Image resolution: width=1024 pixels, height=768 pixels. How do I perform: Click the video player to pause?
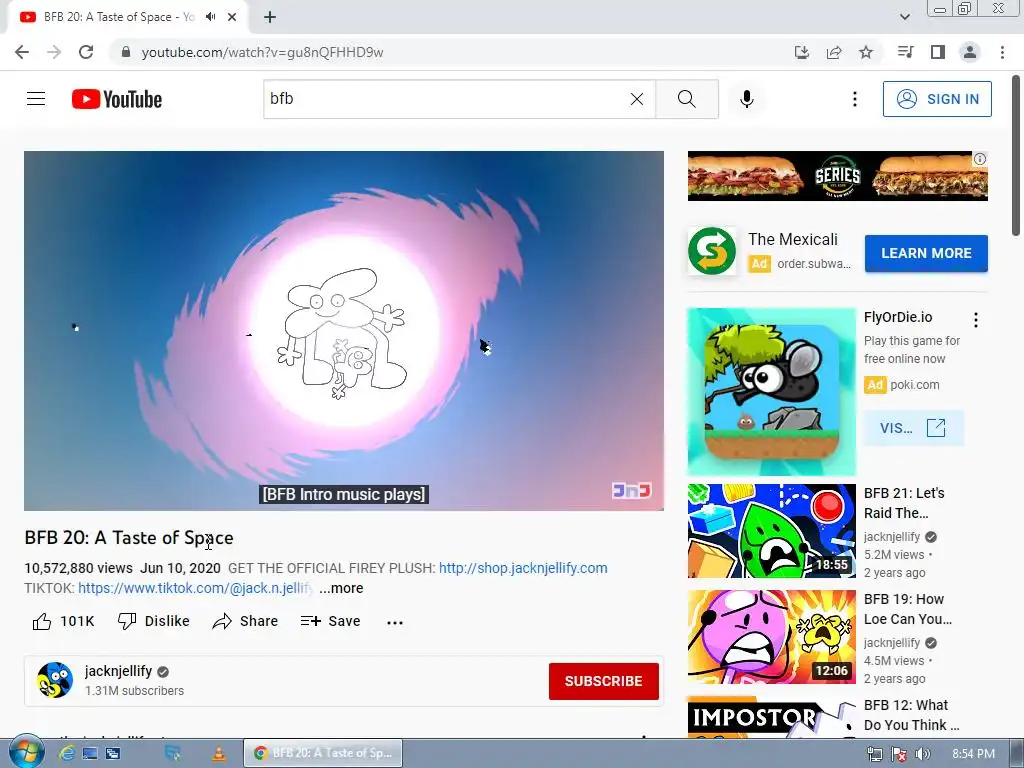coord(344,330)
